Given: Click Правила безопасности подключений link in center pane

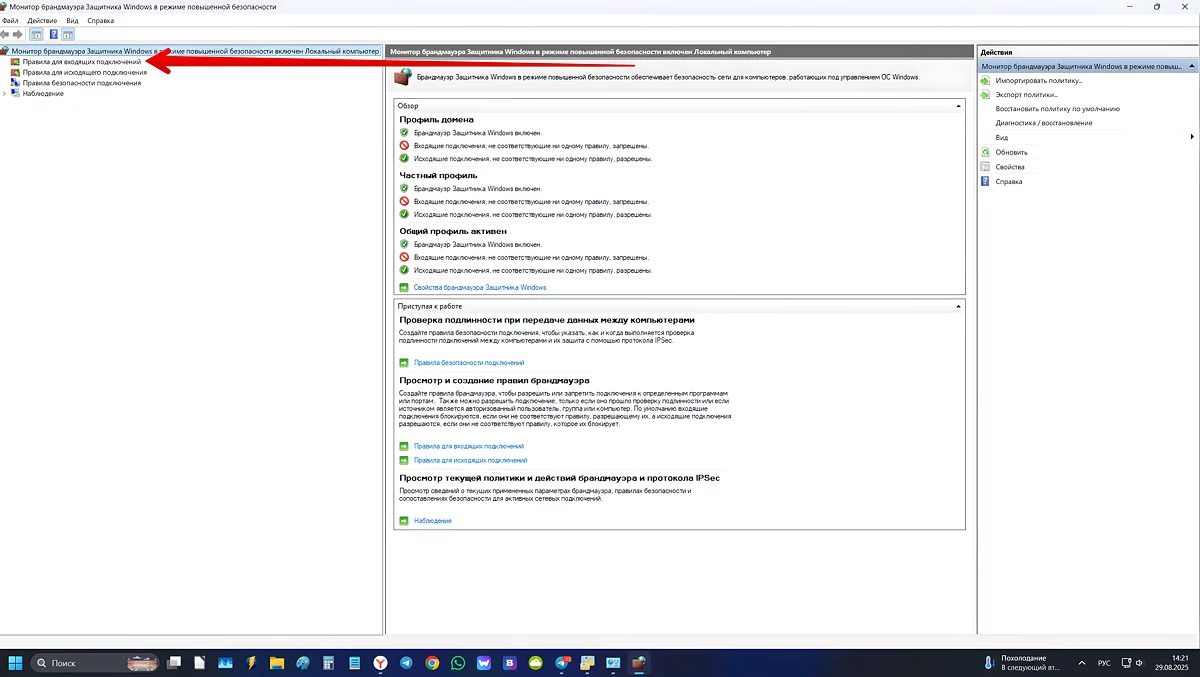Looking at the screenshot, I should click(x=468, y=363).
